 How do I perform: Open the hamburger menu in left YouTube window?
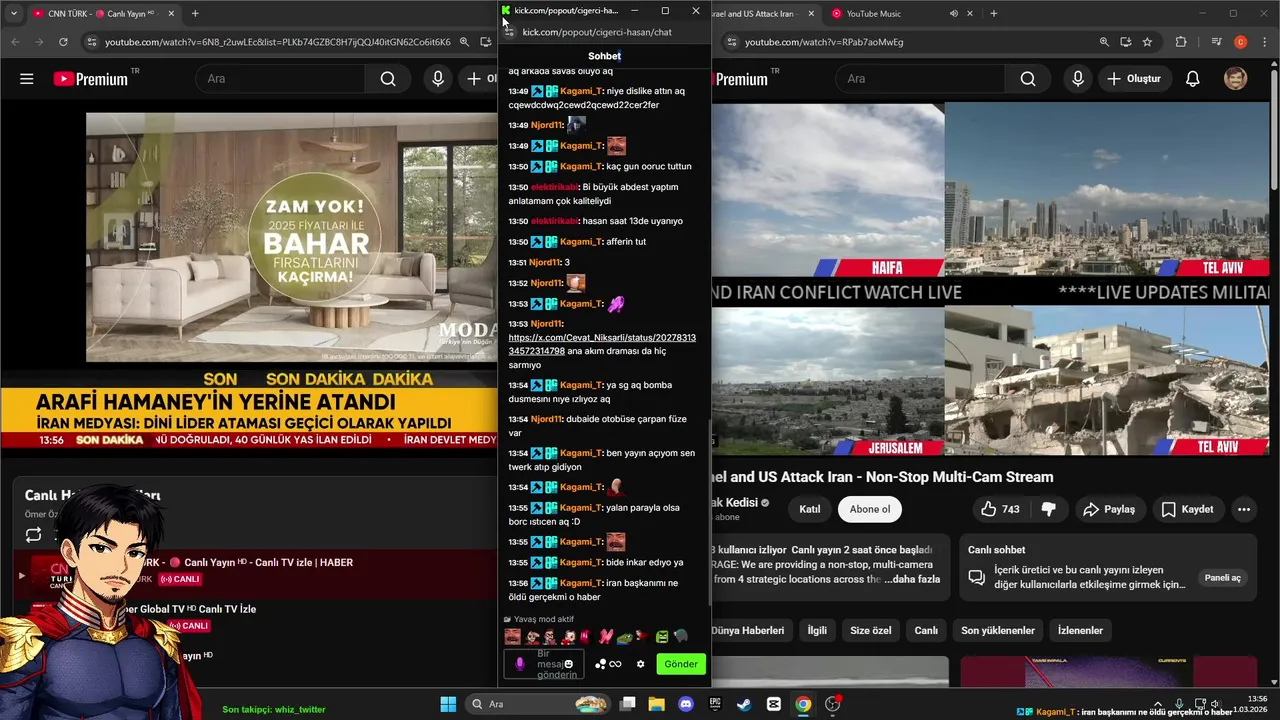[x=27, y=79]
